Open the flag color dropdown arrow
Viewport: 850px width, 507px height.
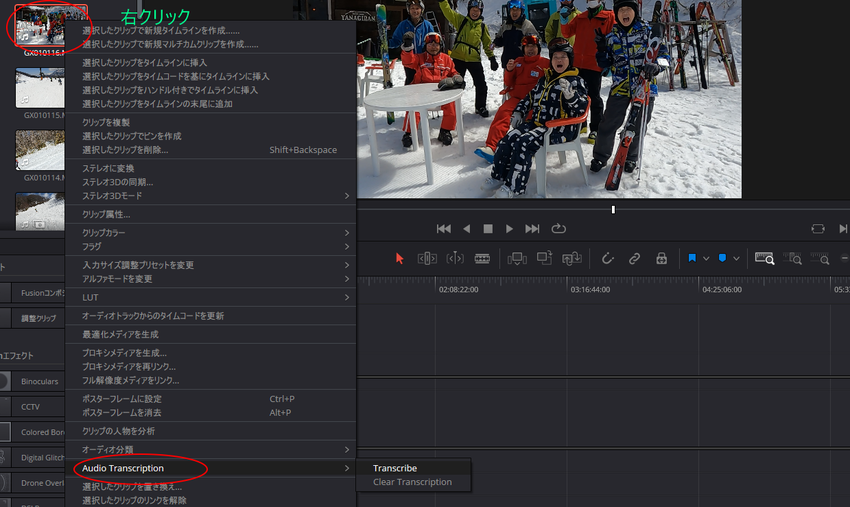[x=706, y=259]
